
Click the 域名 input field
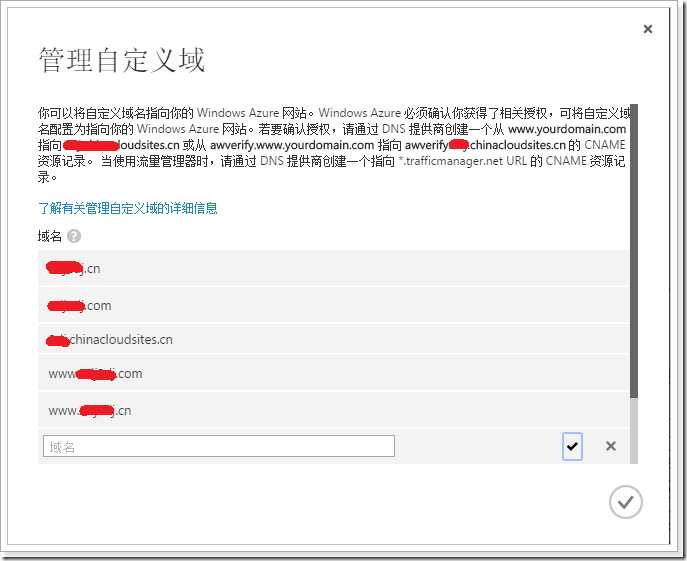219,446
